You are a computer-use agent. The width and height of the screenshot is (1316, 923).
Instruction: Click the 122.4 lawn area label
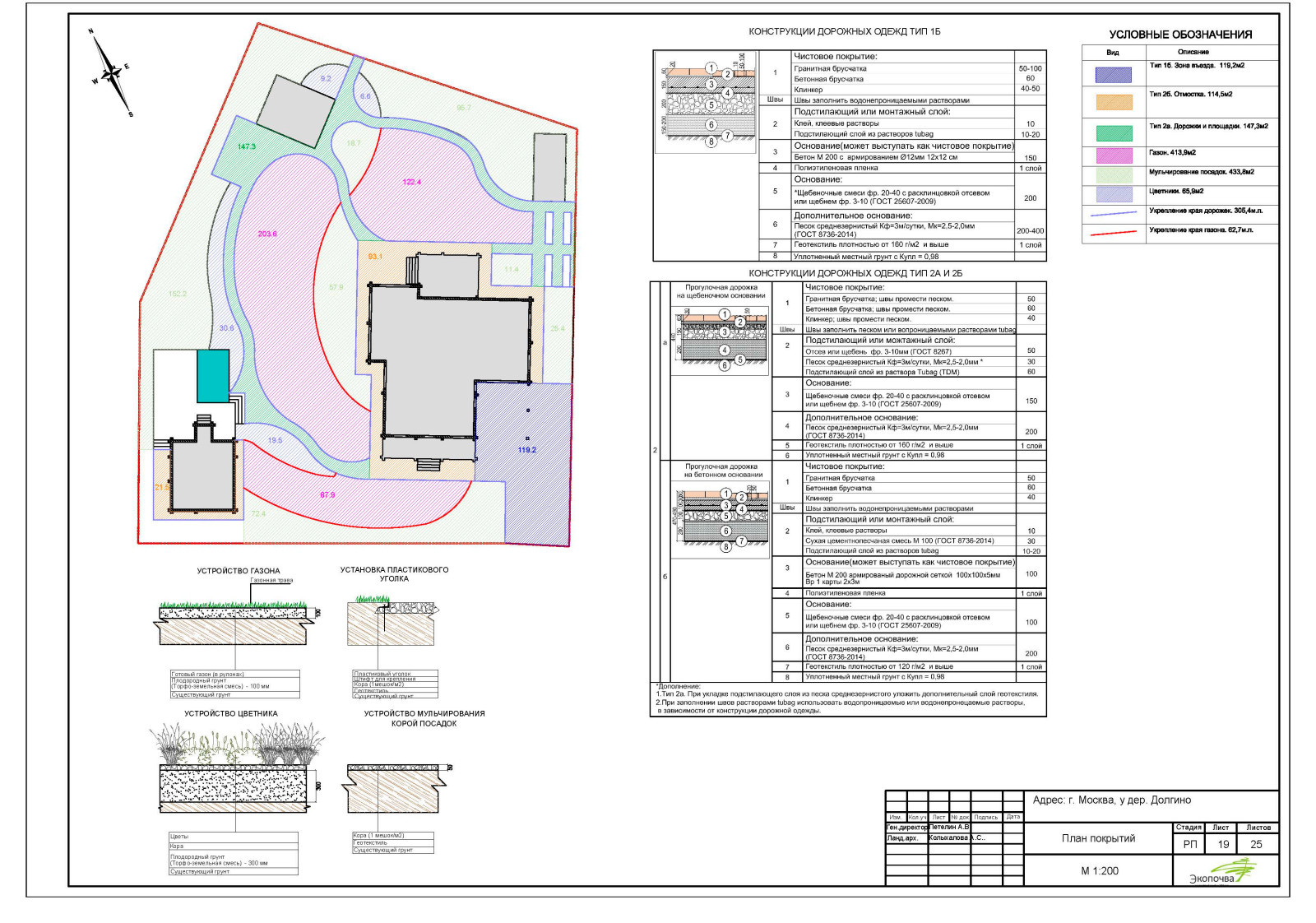(x=411, y=182)
